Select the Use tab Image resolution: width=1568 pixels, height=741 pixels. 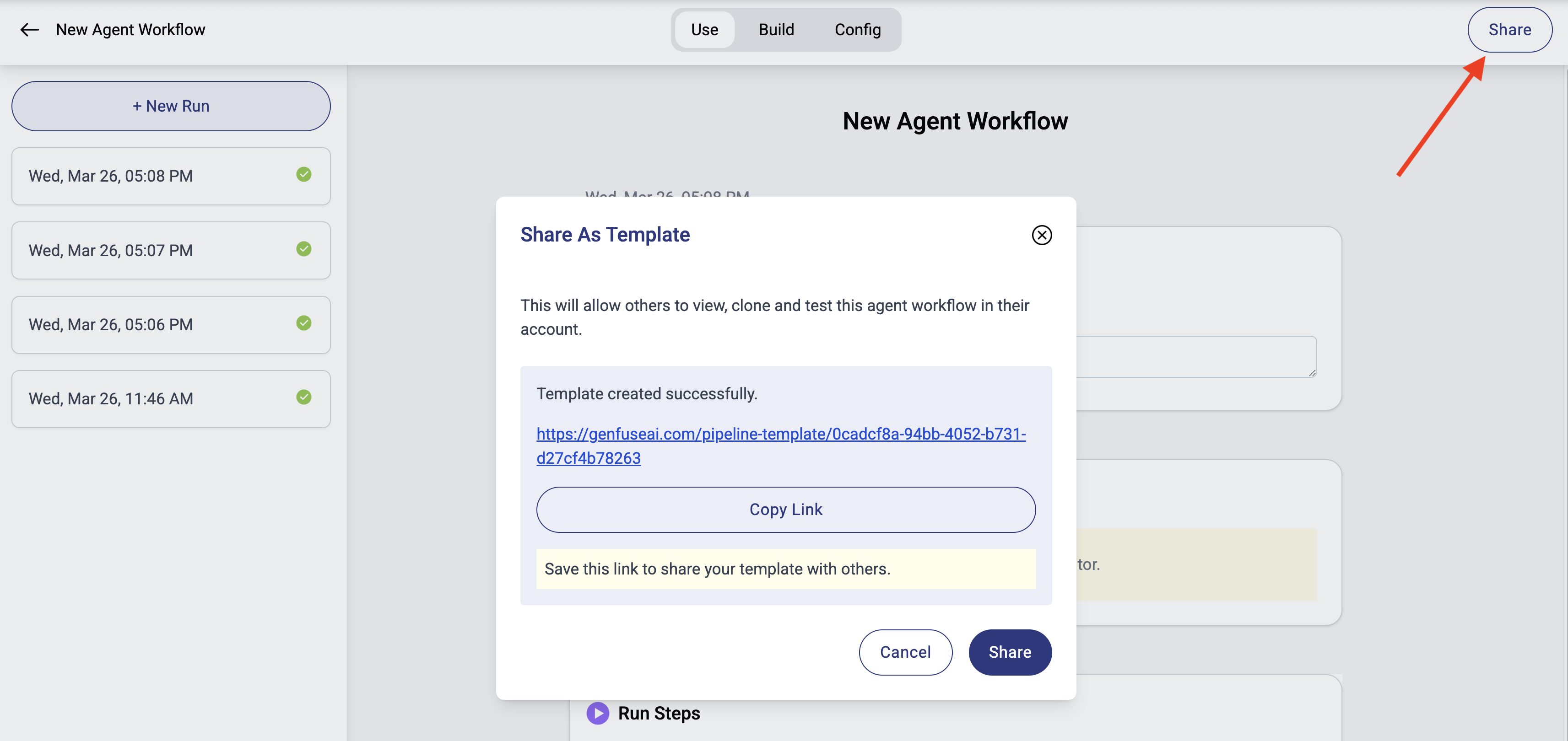tap(704, 29)
